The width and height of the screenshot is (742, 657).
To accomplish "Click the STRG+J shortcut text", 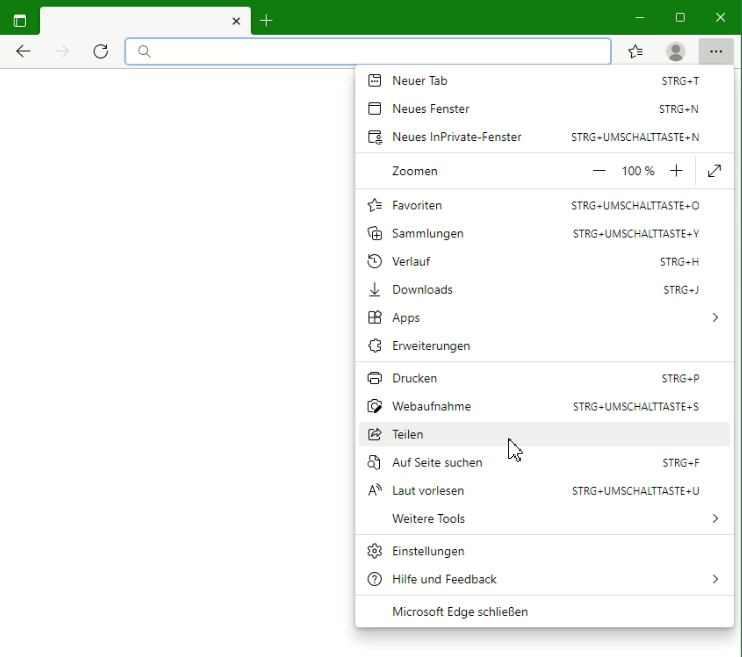I will point(681,290).
